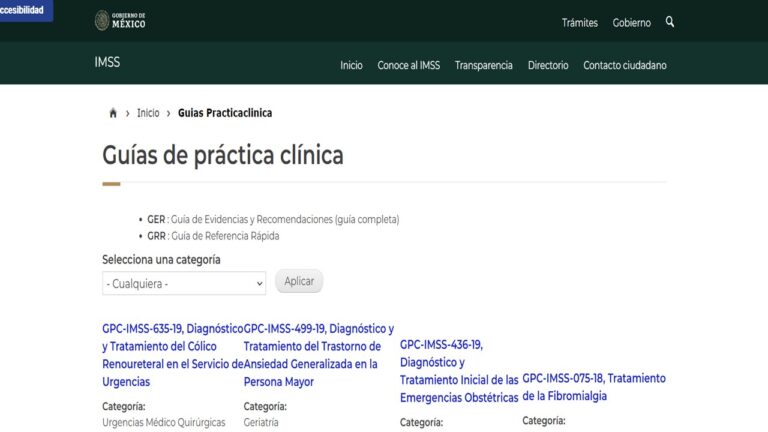Open Directorio menu item
Screen dimensions: 768x432
548,65
